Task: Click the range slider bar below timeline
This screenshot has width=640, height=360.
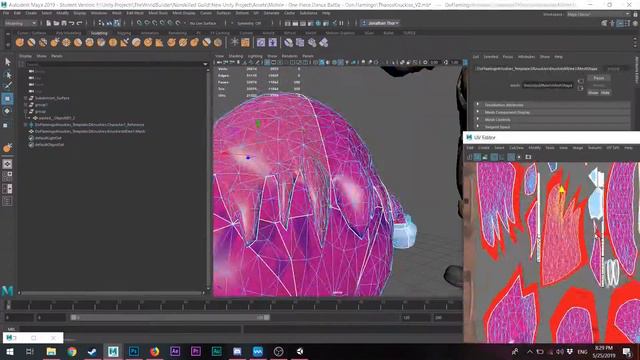Action: [171, 317]
